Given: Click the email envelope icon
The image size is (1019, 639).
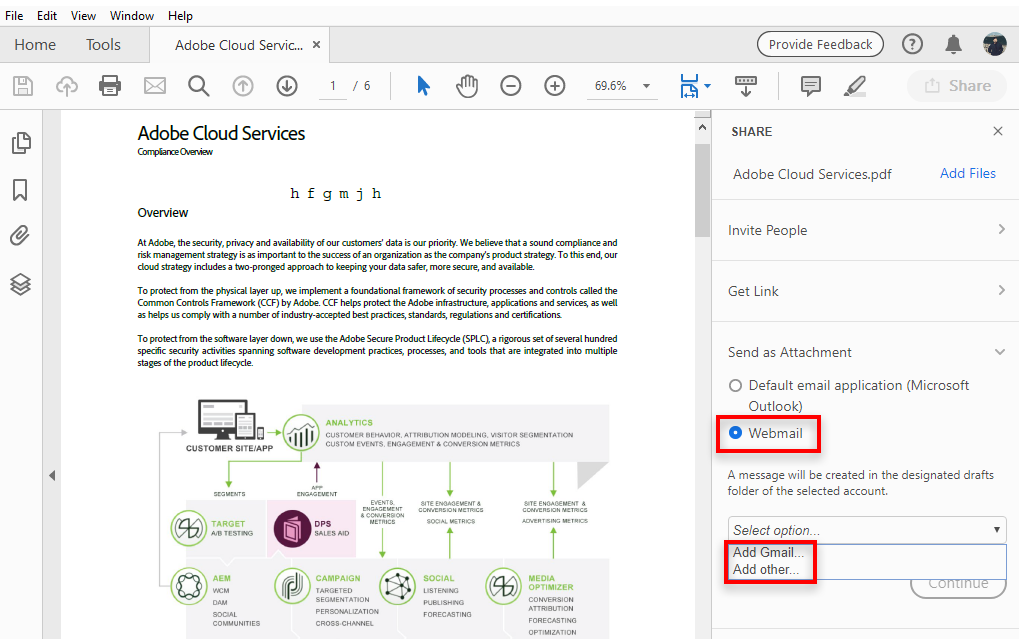Looking at the screenshot, I should pyautogui.click(x=155, y=86).
